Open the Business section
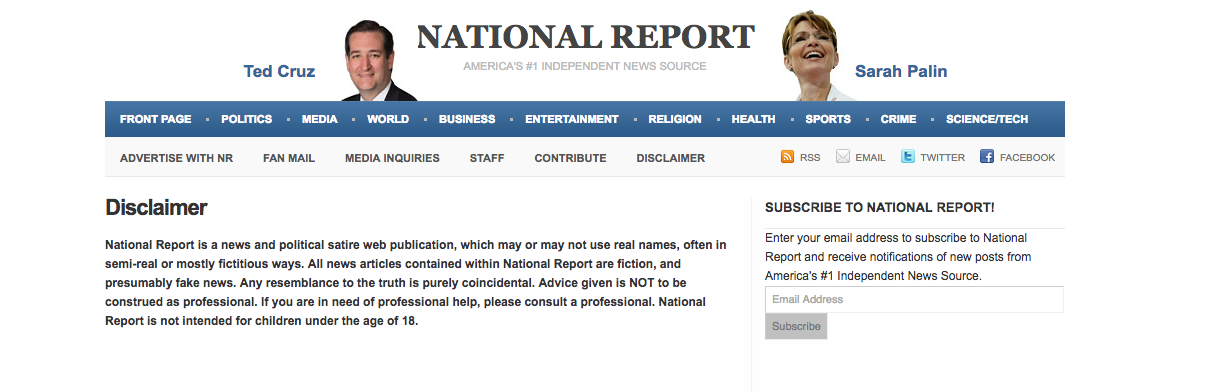This screenshot has width=1212, height=392. [x=467, y=119]
